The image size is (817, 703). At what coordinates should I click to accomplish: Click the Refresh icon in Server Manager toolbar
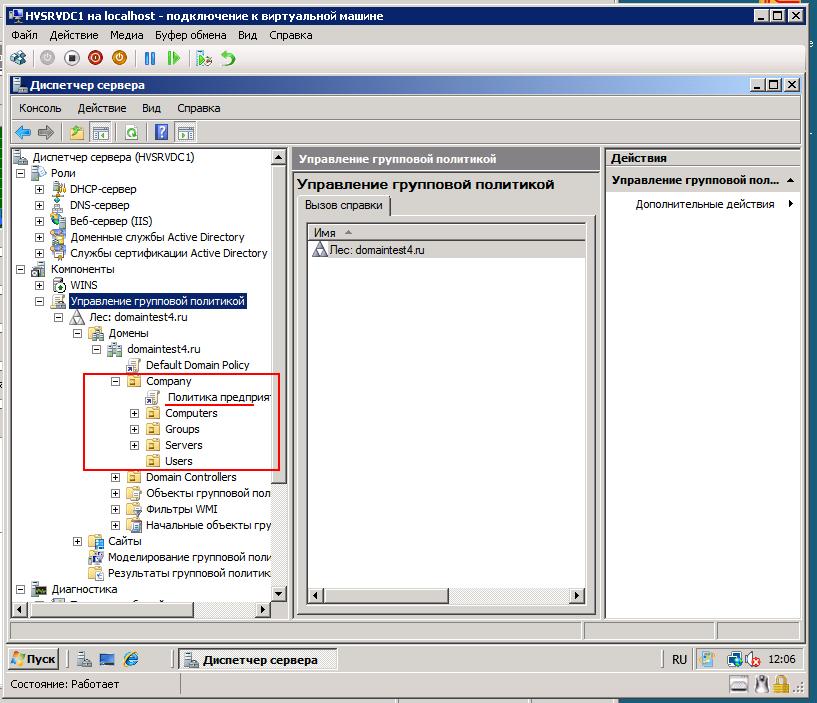click(x=132, y=133)
